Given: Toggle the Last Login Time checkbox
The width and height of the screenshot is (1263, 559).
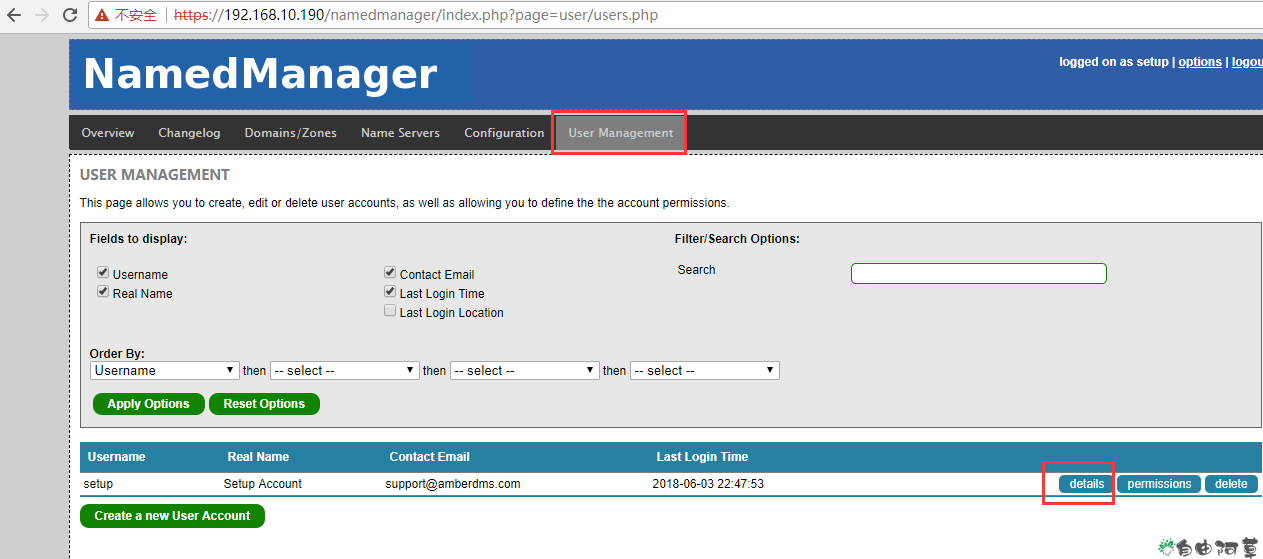Looking at the screenshot, I should (x=390, y=292).
